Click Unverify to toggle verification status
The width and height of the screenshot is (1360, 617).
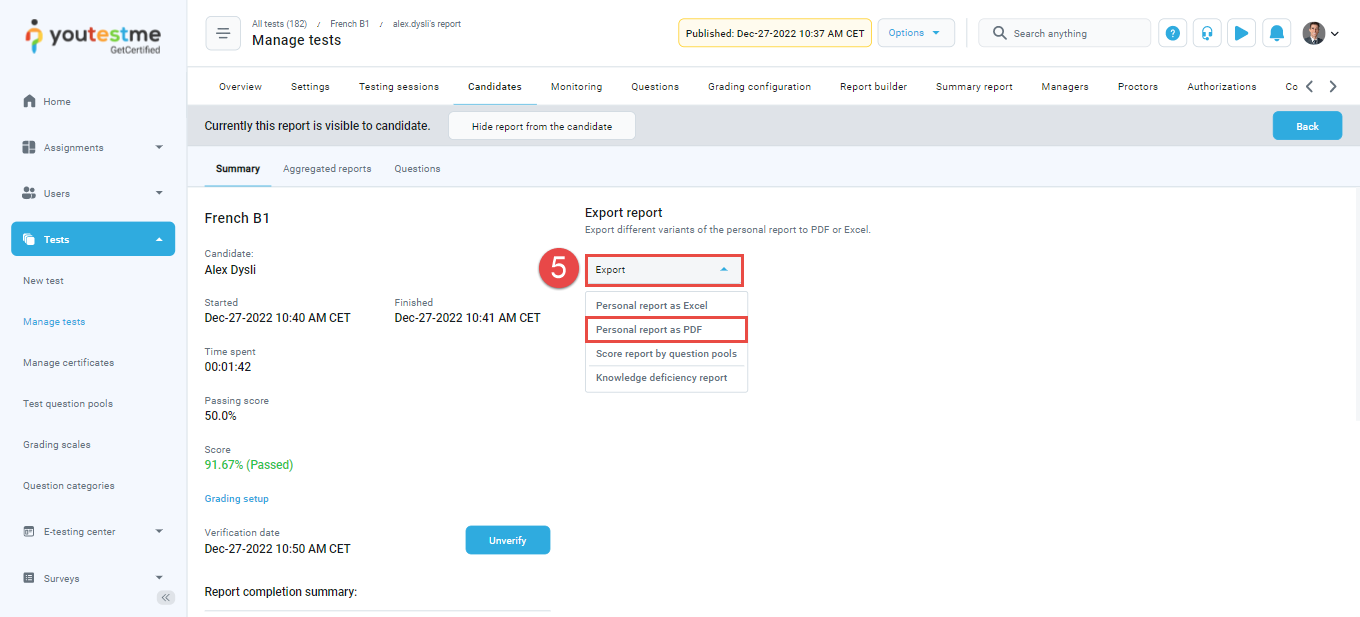[507, 539]
